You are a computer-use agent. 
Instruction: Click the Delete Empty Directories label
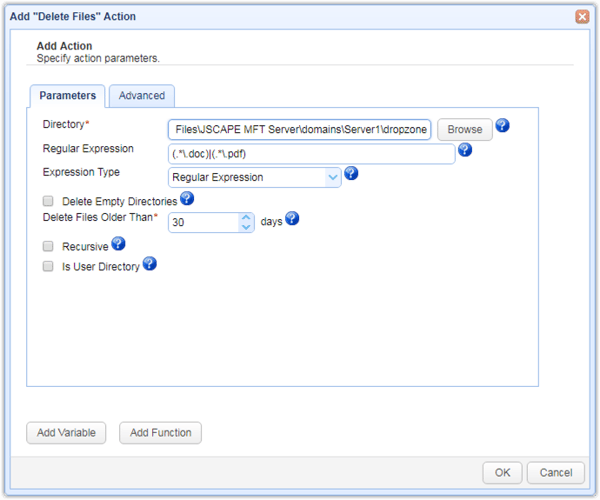click(119, 201)
